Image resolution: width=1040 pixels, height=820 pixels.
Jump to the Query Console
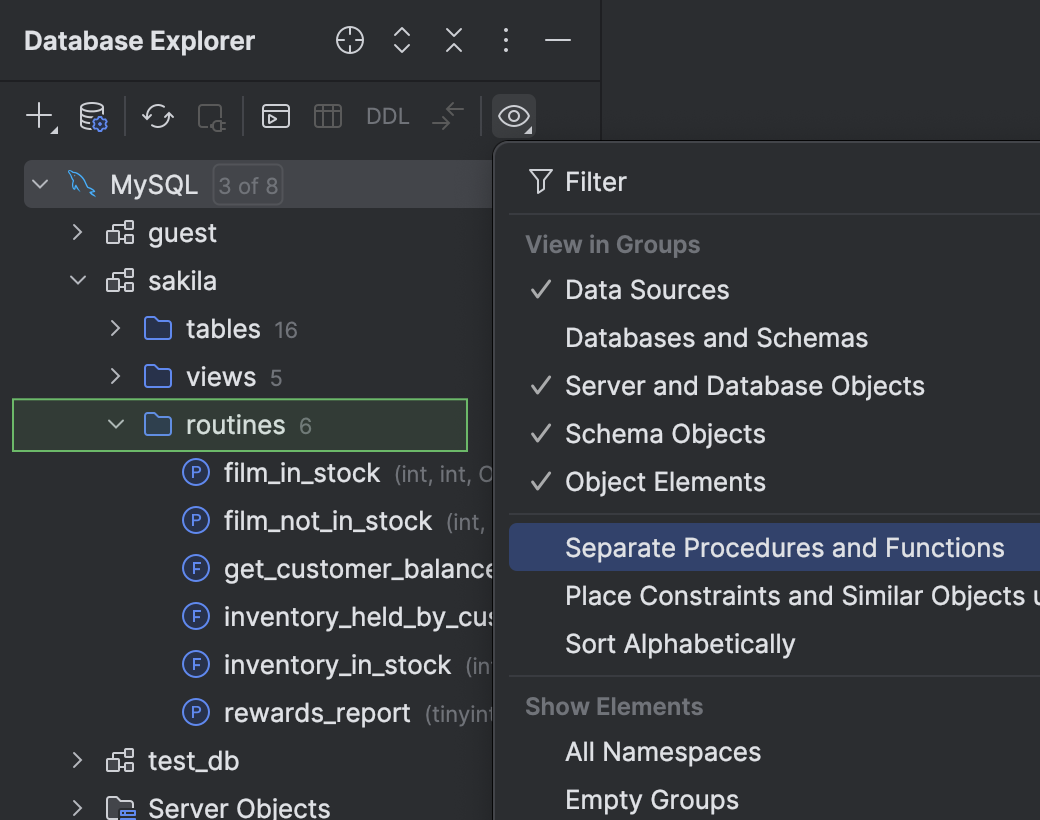click(275, 115)
